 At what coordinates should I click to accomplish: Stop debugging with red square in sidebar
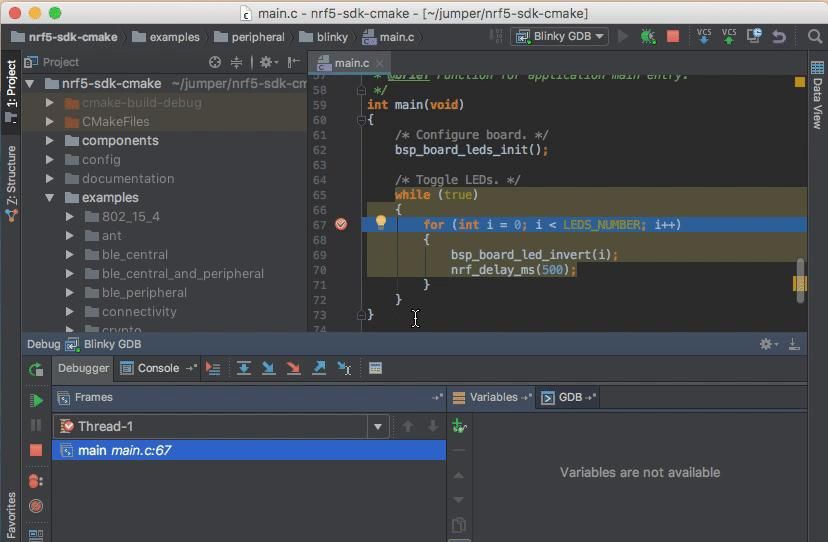pyautogui.click(x=36, y=450)
